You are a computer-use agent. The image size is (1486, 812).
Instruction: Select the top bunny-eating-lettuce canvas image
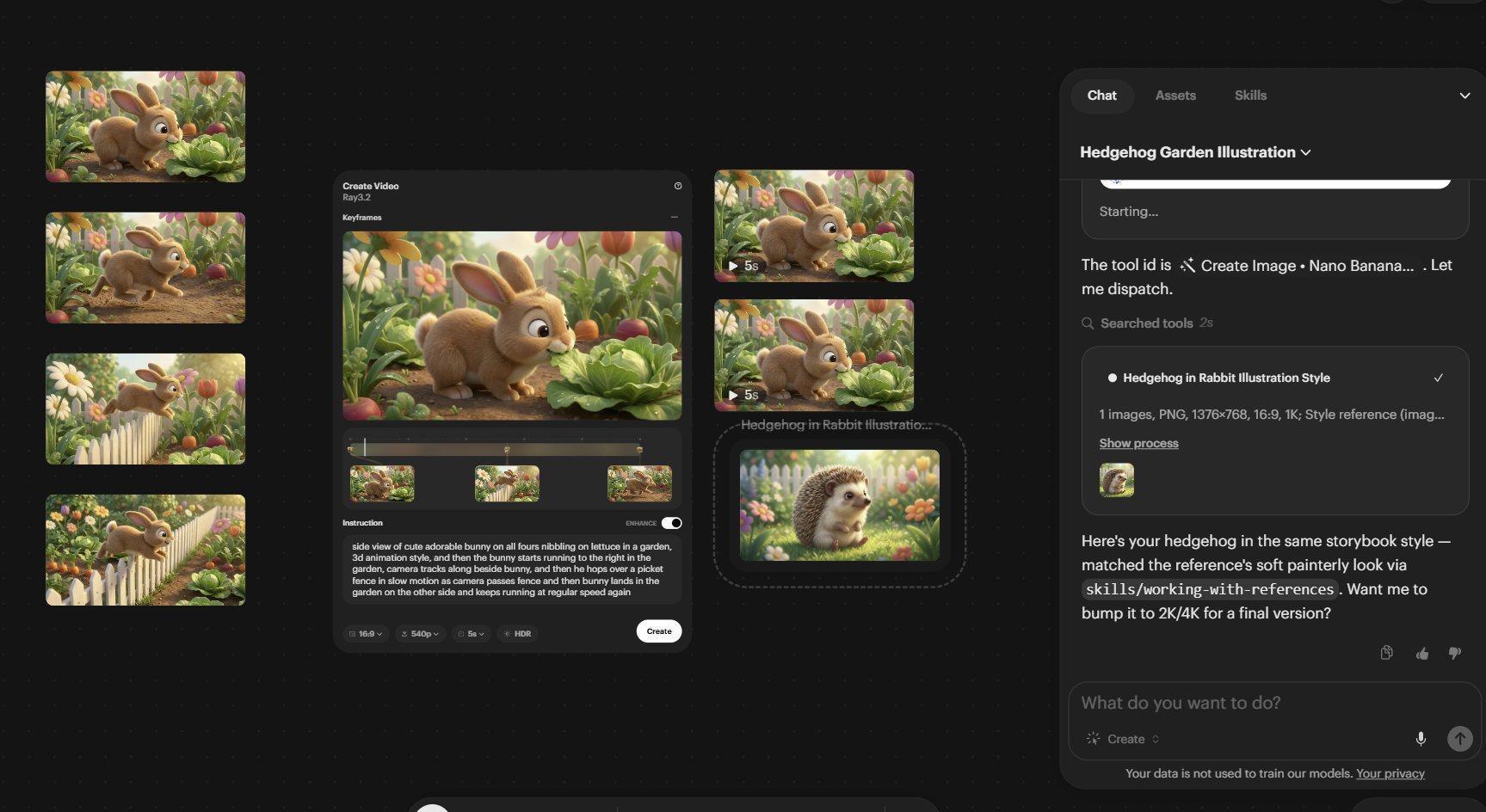[x=145, y=126]
